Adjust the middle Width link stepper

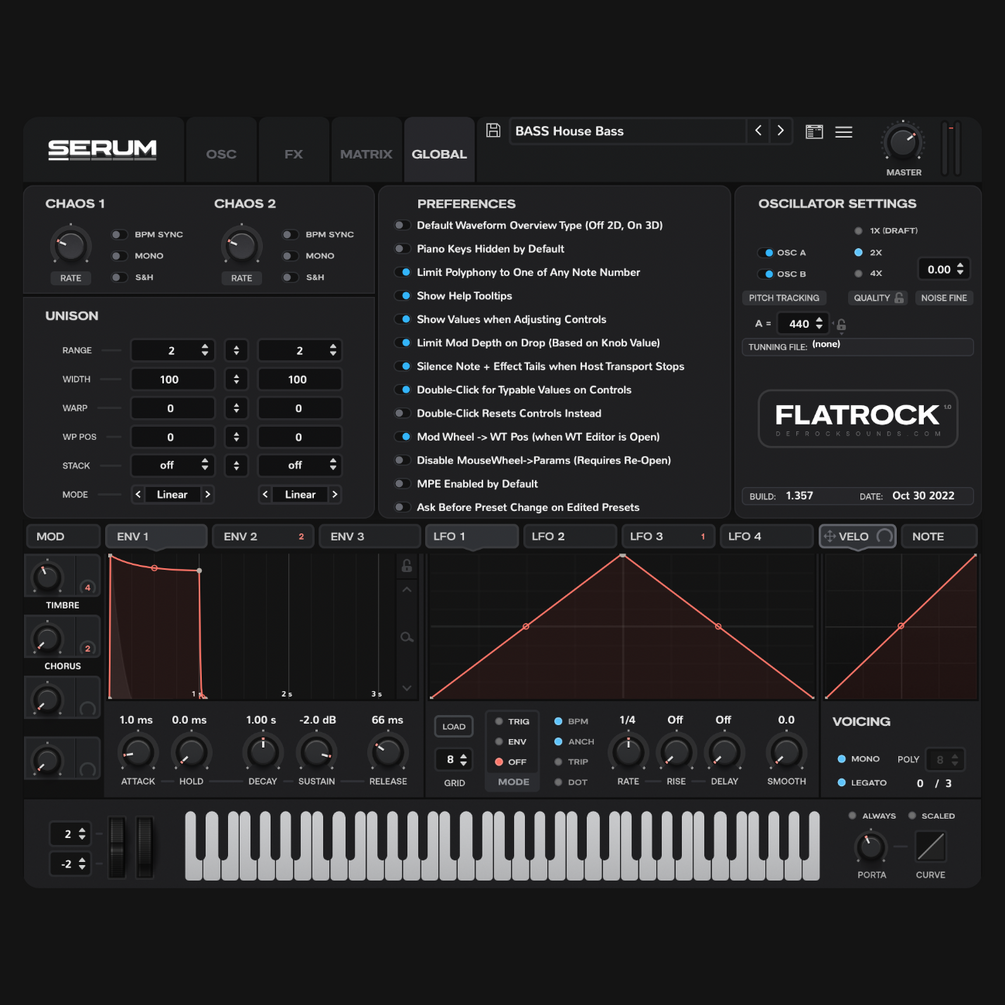(x=236, y=379)
